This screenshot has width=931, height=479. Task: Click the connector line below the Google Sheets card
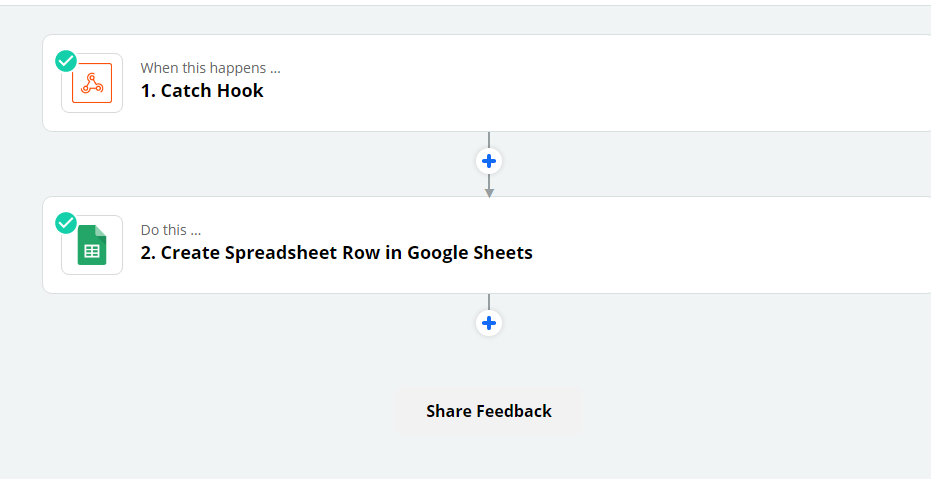[x=489, y=302]
